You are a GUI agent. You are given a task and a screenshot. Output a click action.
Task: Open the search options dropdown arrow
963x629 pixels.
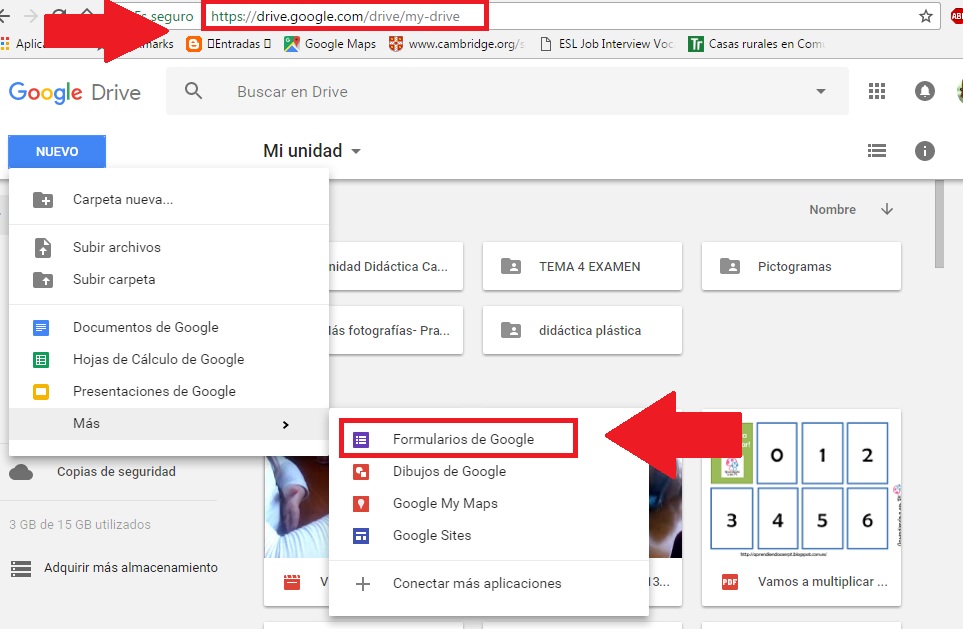tap(821, 91)
